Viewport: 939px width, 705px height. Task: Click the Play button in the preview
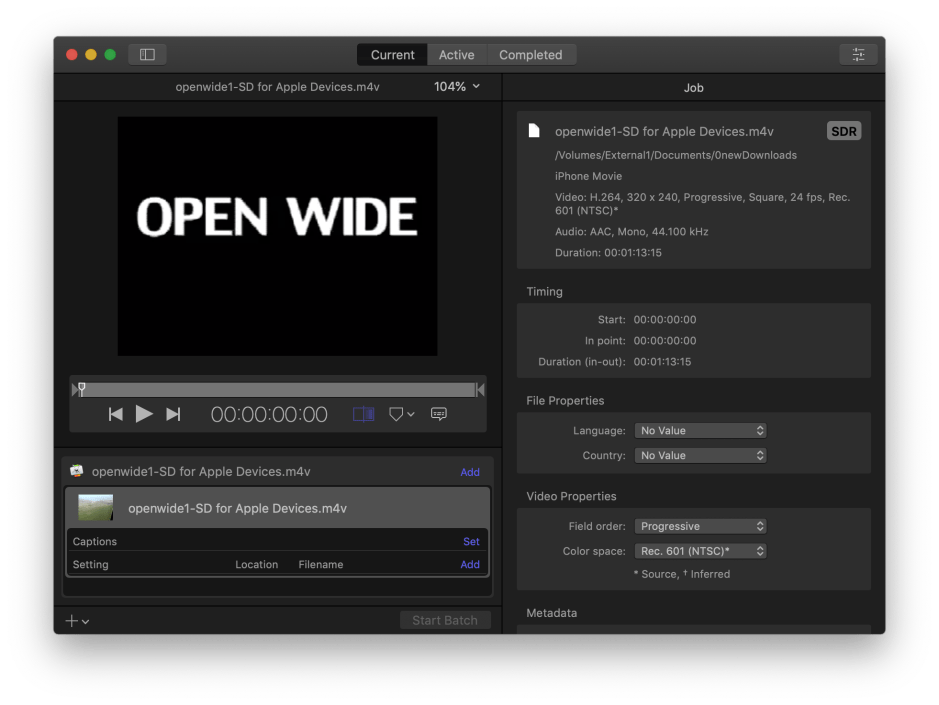(144, 413)
